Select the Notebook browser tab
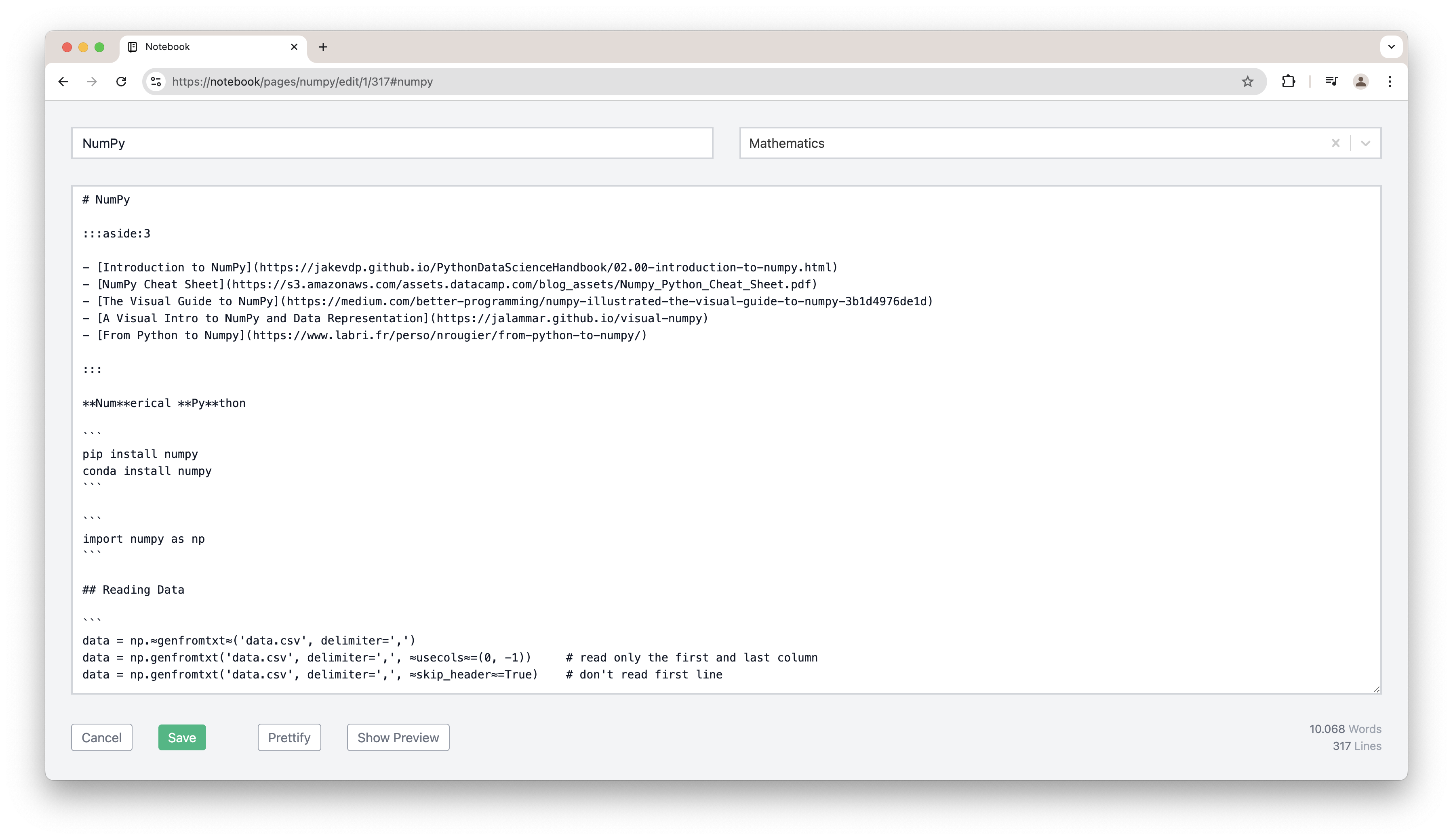This screenshot has height=840, width=1453. [x=208, y=47]
